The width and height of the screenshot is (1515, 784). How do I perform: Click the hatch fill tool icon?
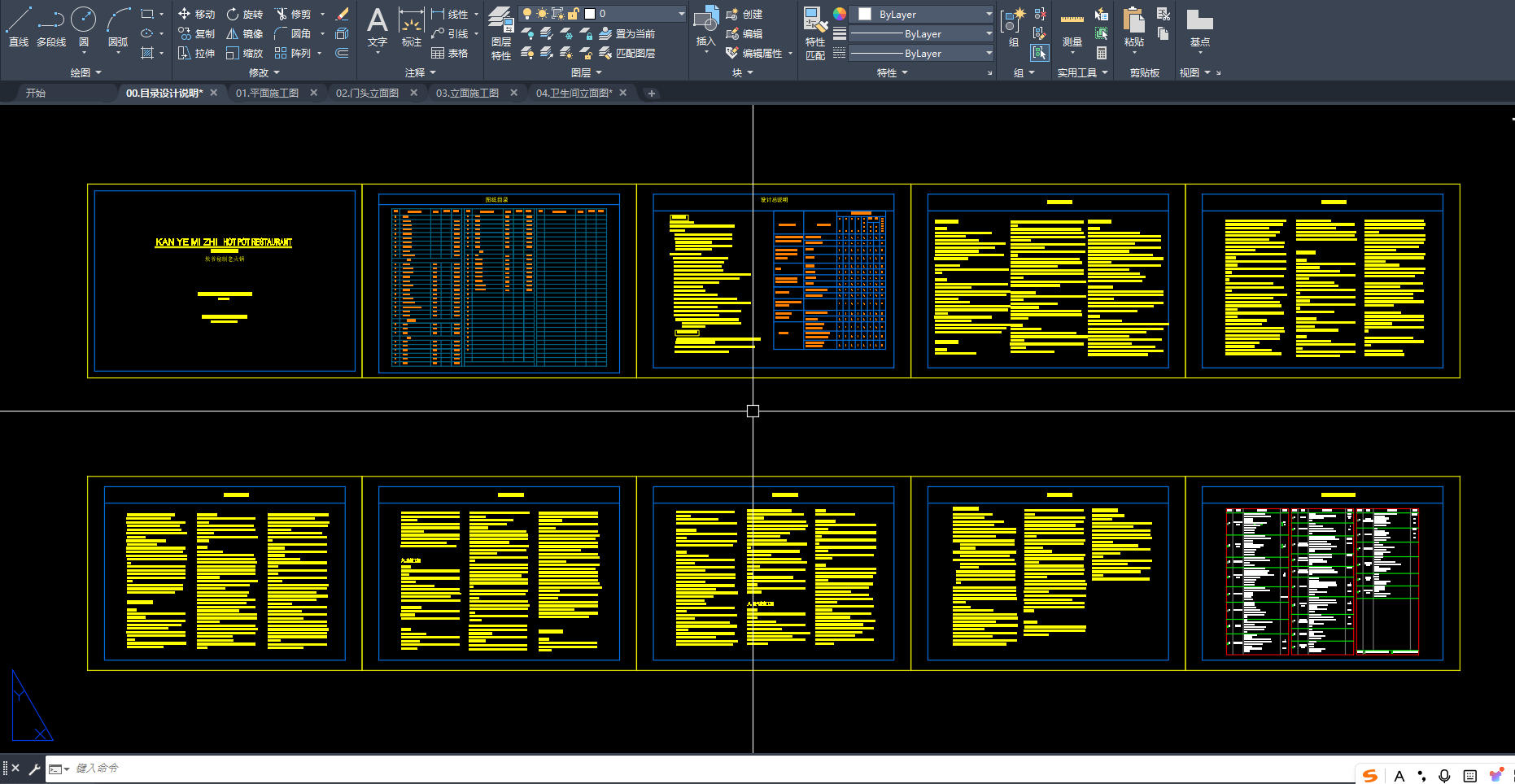tap(147, 53)
